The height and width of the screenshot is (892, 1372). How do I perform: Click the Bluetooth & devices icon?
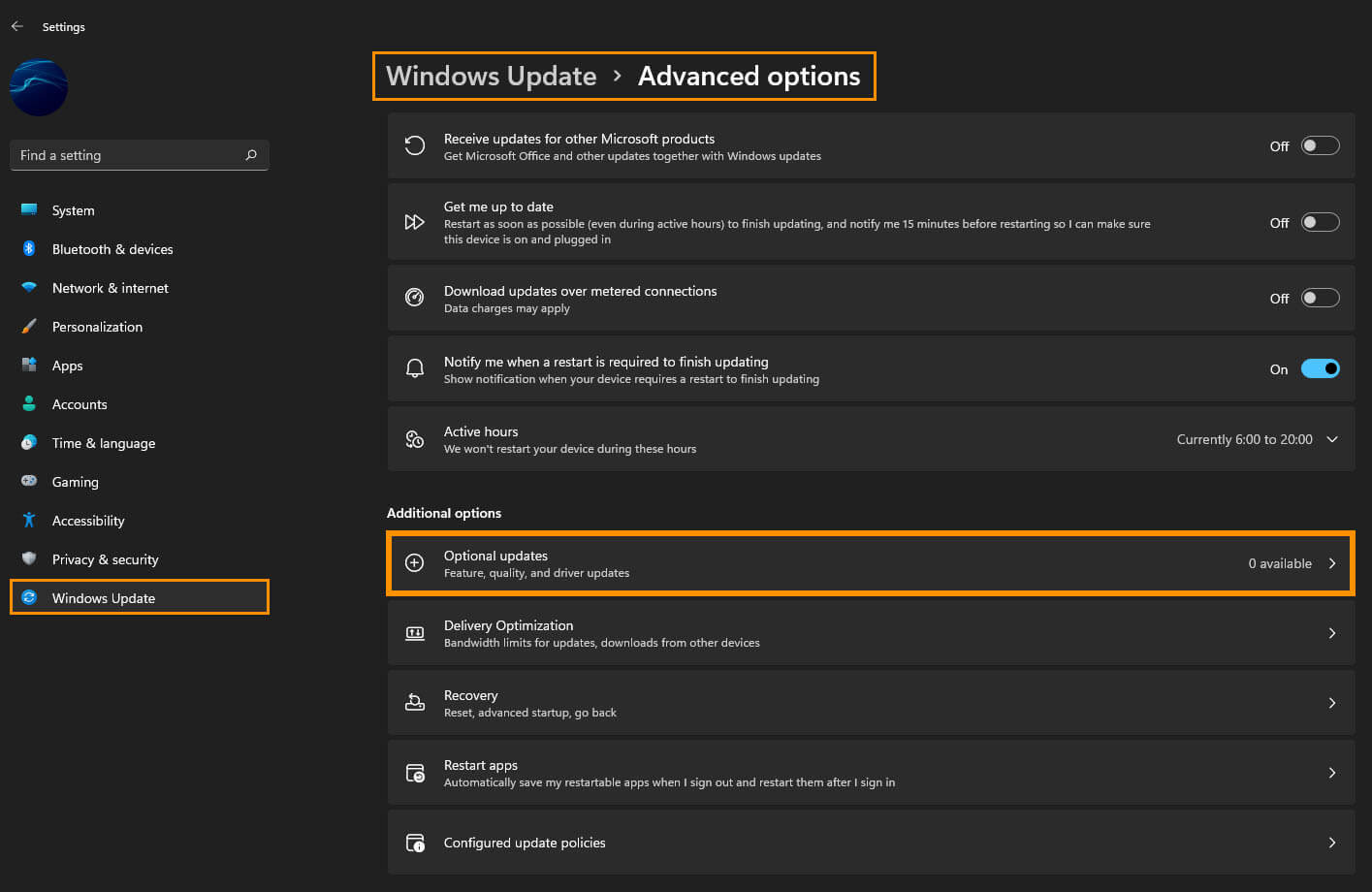point(29,248)
